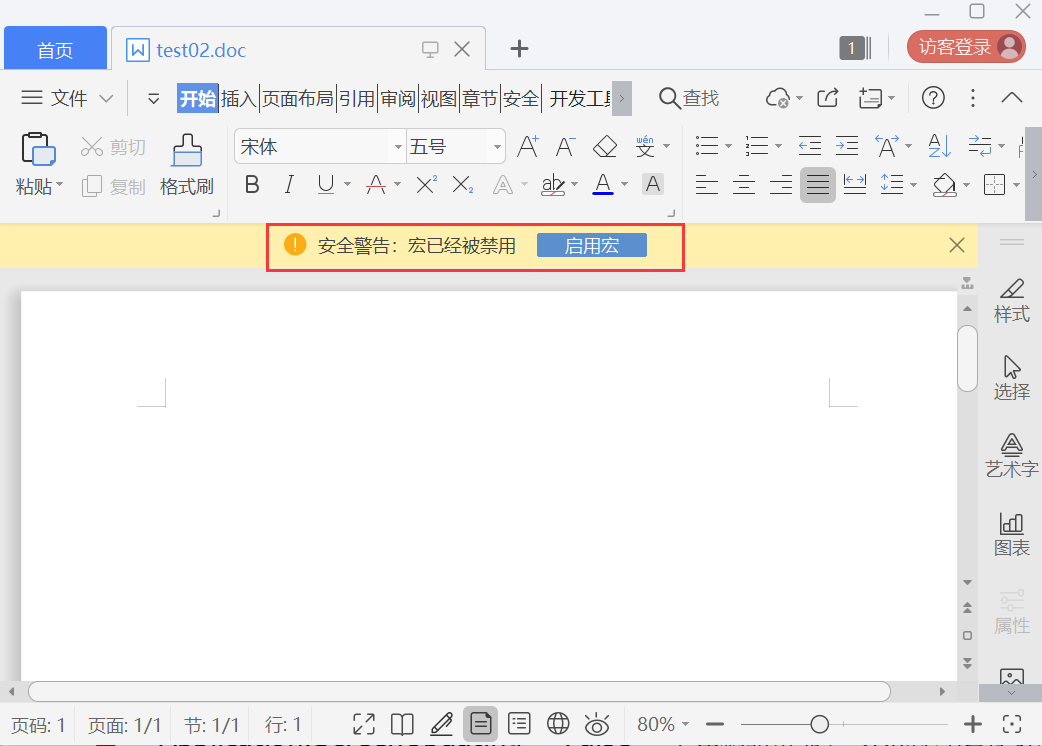Enable eye protection mode in status bar
The height and width of the screenshot is (746, 1042).
(597, 723)
